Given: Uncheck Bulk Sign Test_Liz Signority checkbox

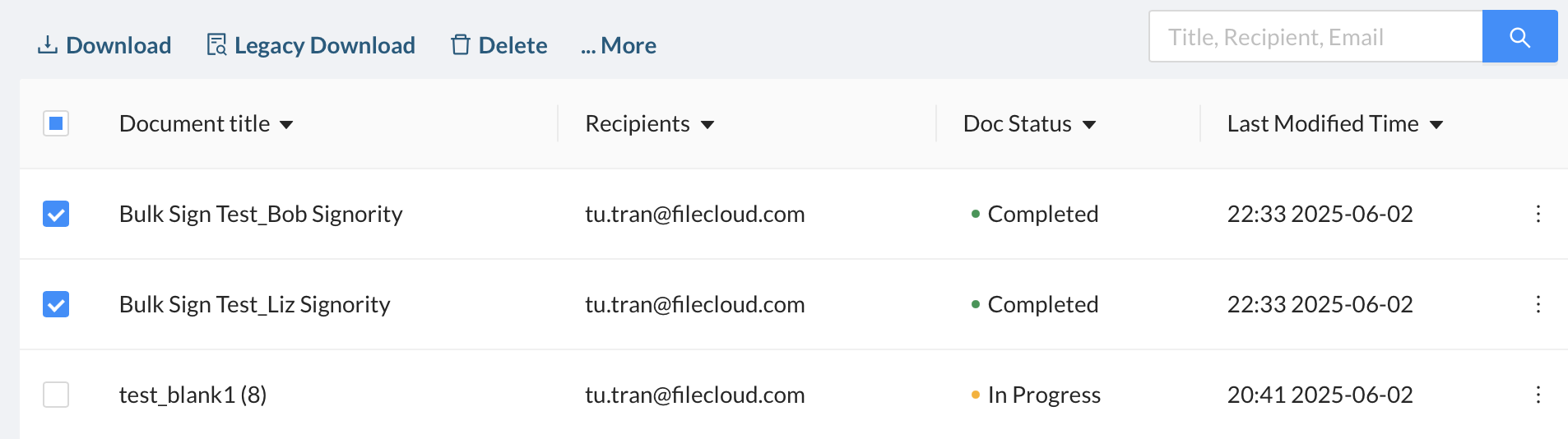Looking at the screenshot, I should [x=56, y=304].
